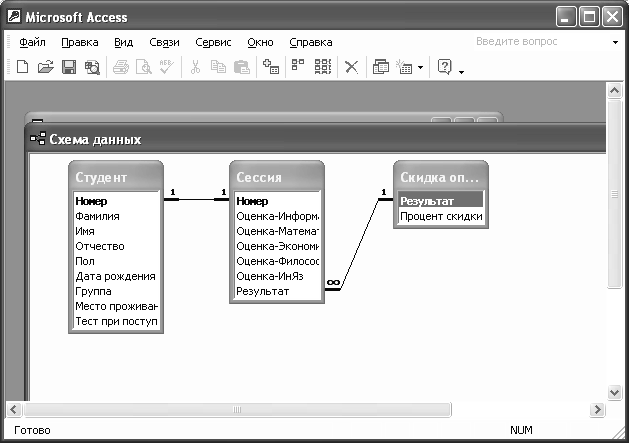Click the Paste clipboard icon
629x443 pixels.
pos(242,67)
